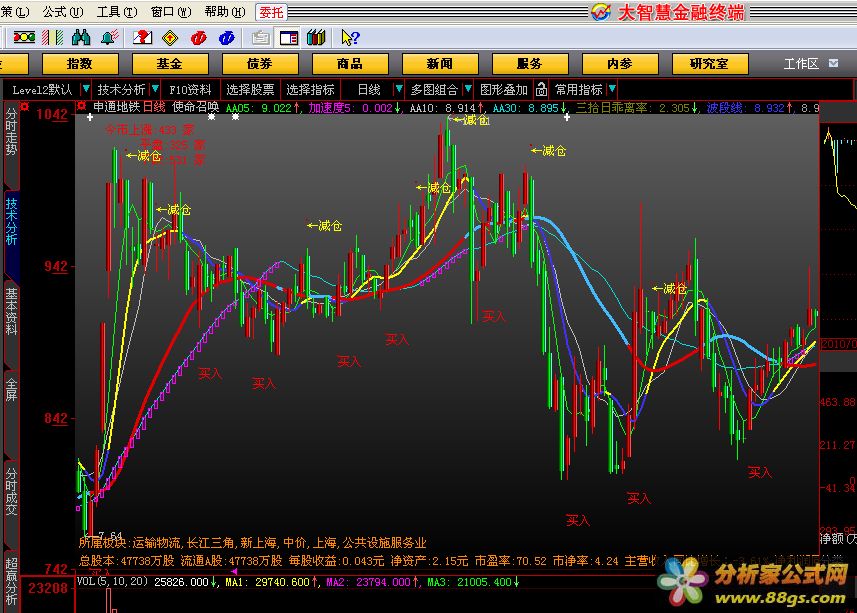Switch to the 基本资料 side tab
Viewport: 857px width, 613px height.
(x=11, y=311)
